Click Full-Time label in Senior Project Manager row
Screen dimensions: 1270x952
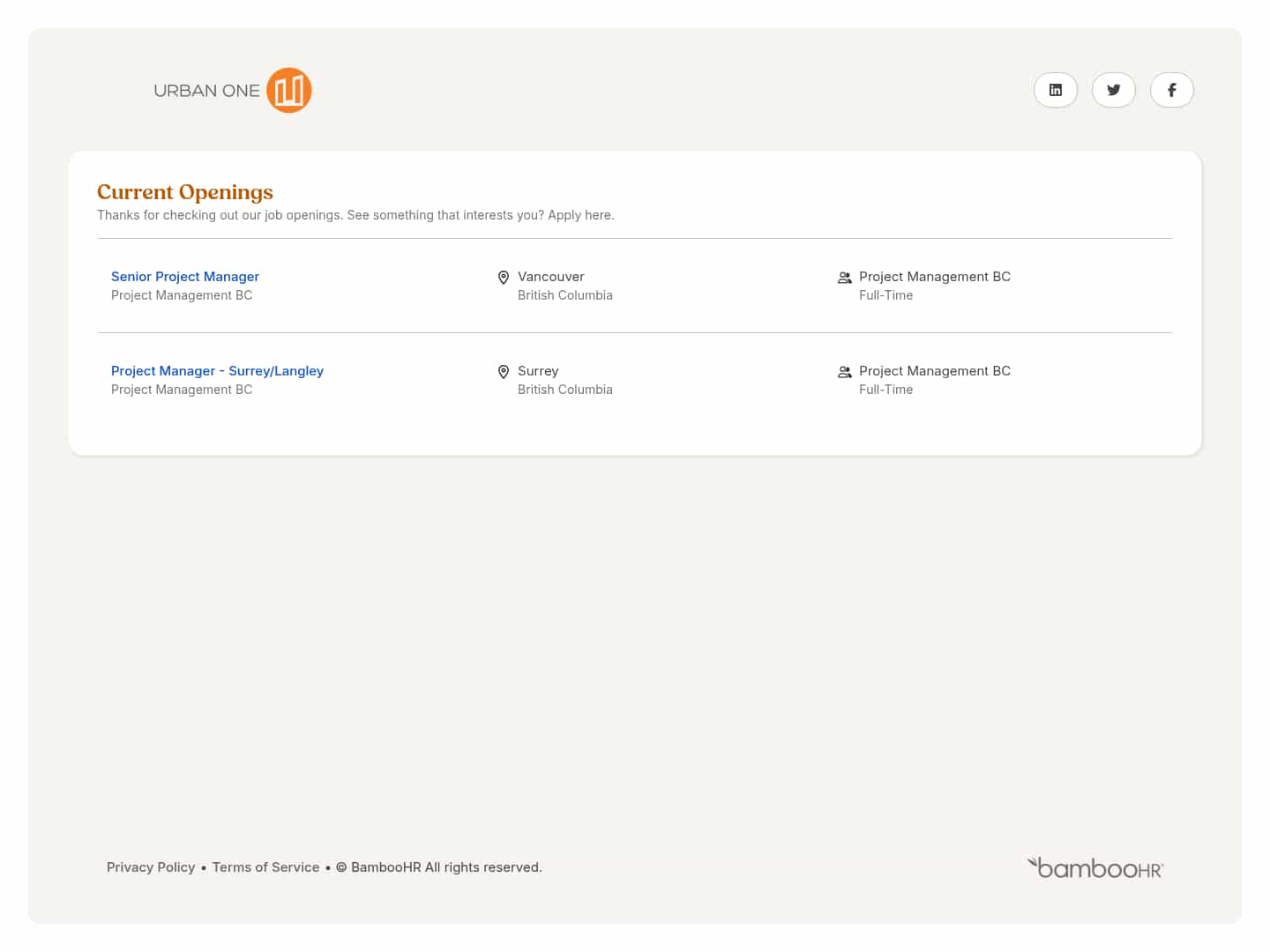click(885, 295)
